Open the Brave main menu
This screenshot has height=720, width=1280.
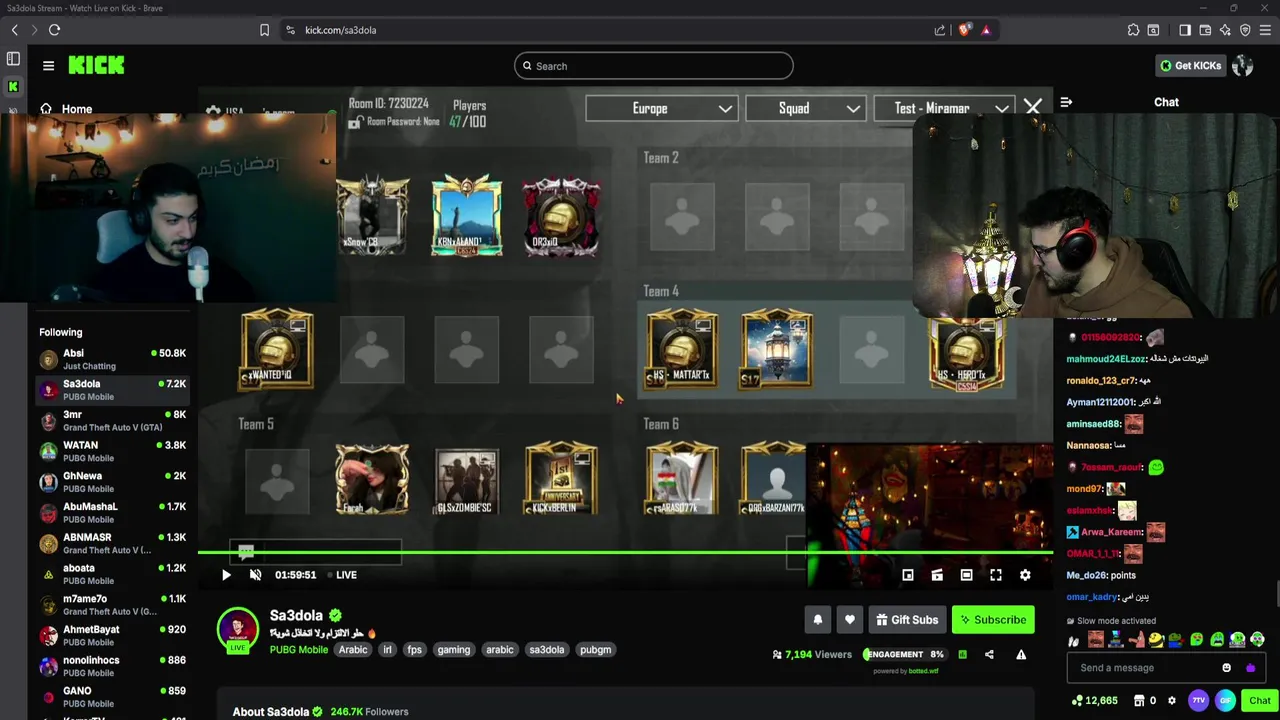1265,30
